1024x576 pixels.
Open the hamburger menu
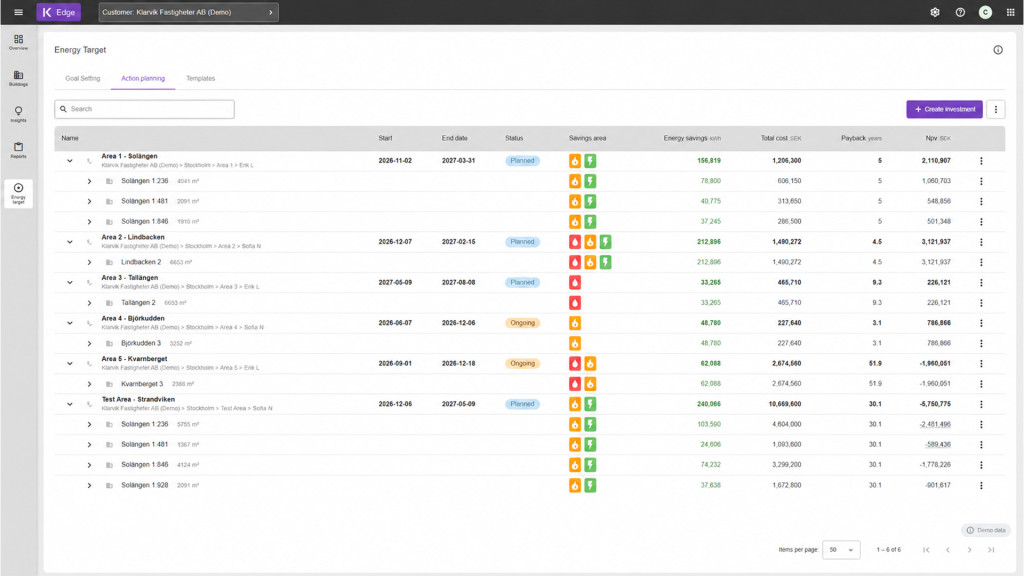coord(18,12)
